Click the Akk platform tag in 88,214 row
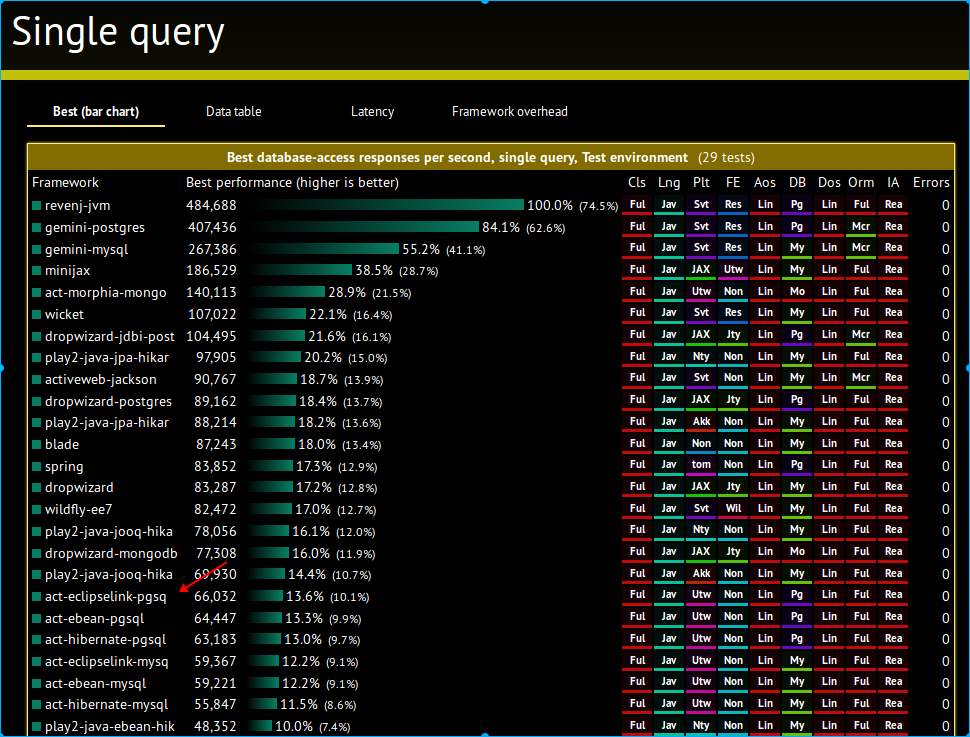The width and height of the screenshot is (970, 737). (701, 421)
